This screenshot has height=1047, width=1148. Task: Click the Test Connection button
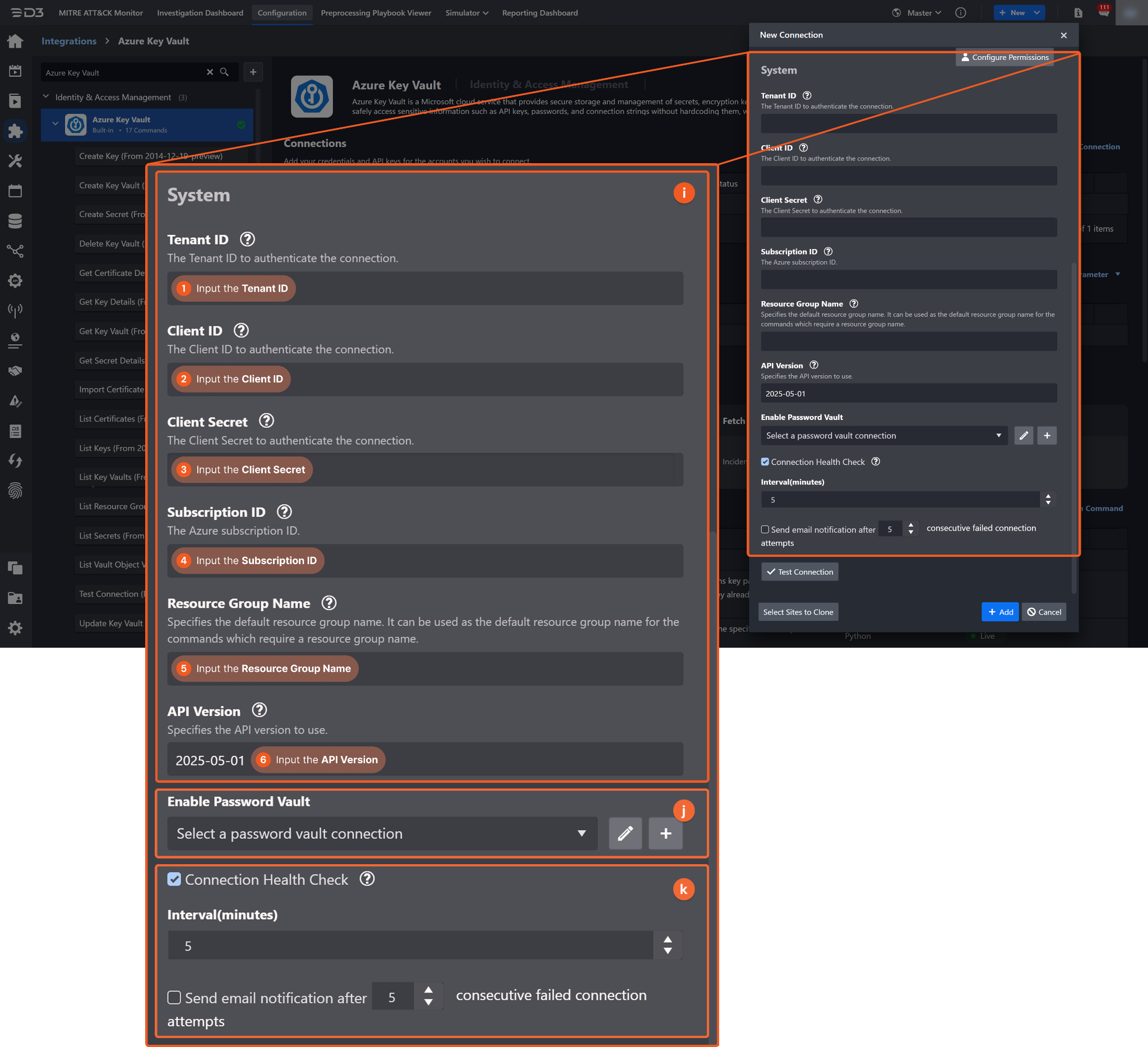(x=799, y=572)
